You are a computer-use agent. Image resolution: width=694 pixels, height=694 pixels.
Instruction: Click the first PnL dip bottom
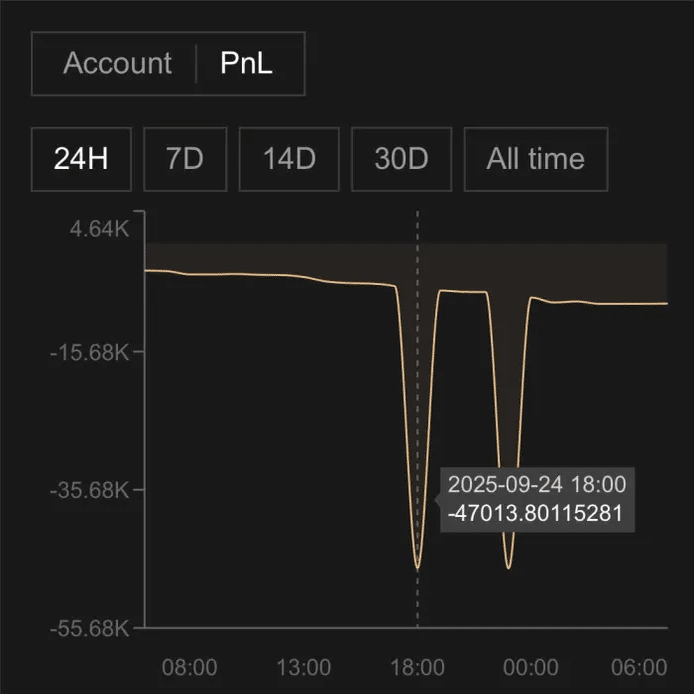click(x=417, y=567)
